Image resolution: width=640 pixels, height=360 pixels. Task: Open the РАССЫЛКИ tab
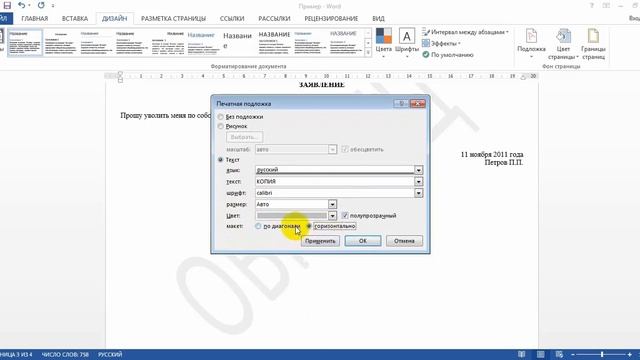[274, 18]
